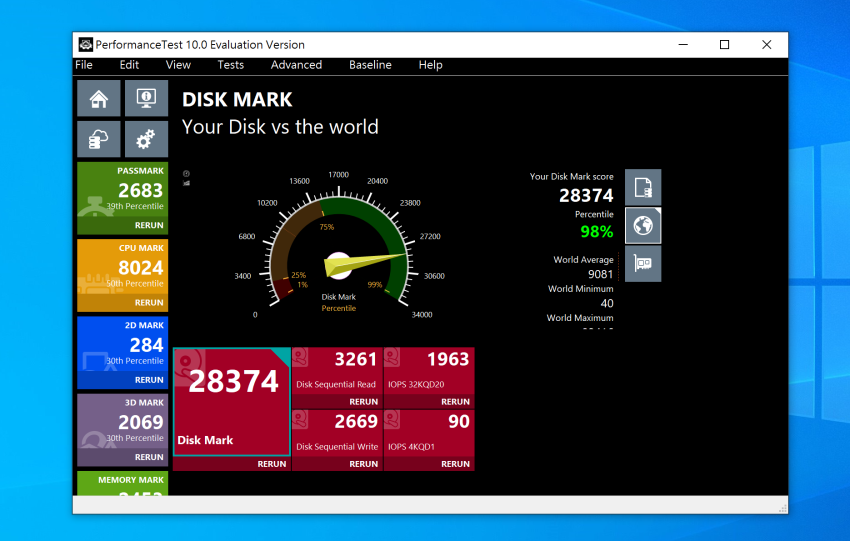
Task: Open the View menu
Action: [178, 65]
